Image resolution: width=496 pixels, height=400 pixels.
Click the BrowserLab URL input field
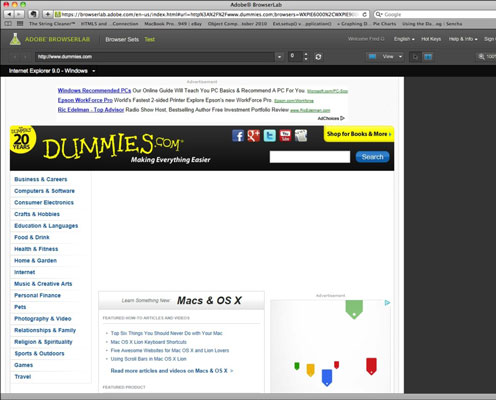(x=155, y=57)
